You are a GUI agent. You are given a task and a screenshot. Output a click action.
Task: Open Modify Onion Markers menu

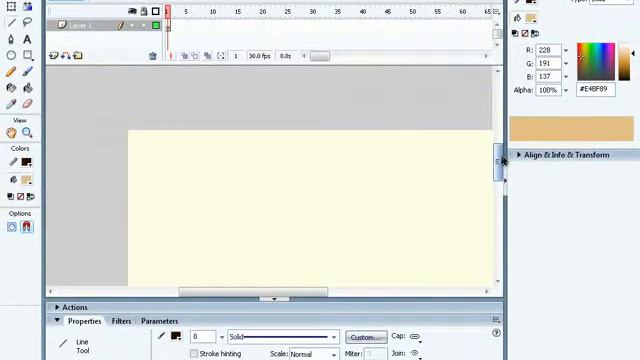(x=221, y=56)
